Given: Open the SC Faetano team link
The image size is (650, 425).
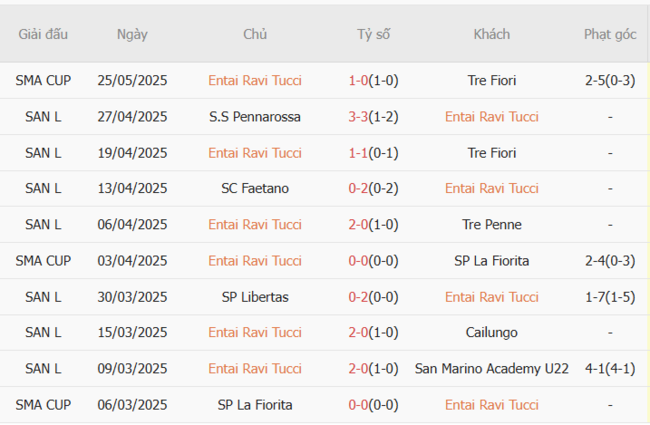Looking at the screenshot, I should click(x=255, y=189).
